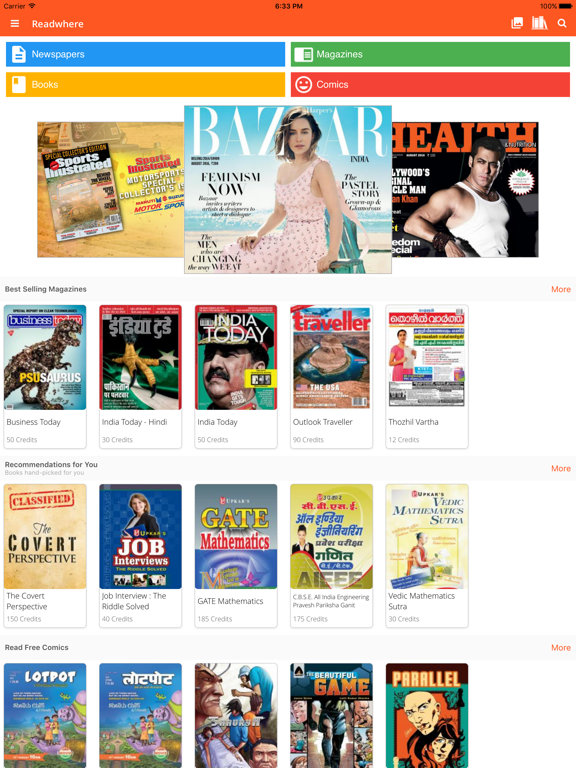The image size is (576, 768).
Task: Open Vedic Mathematics Sutra book cover
Action: point(427,536)
